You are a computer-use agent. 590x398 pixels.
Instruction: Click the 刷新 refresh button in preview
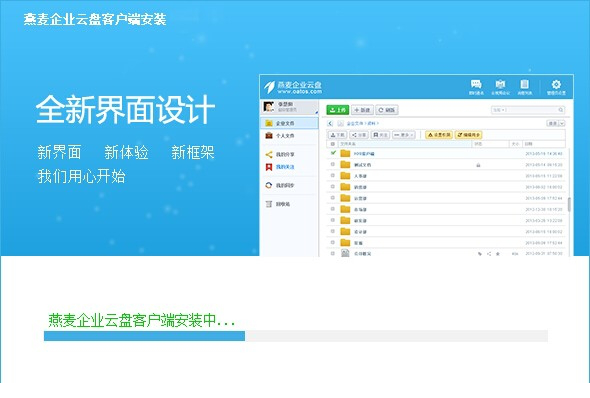click(387, 110)
